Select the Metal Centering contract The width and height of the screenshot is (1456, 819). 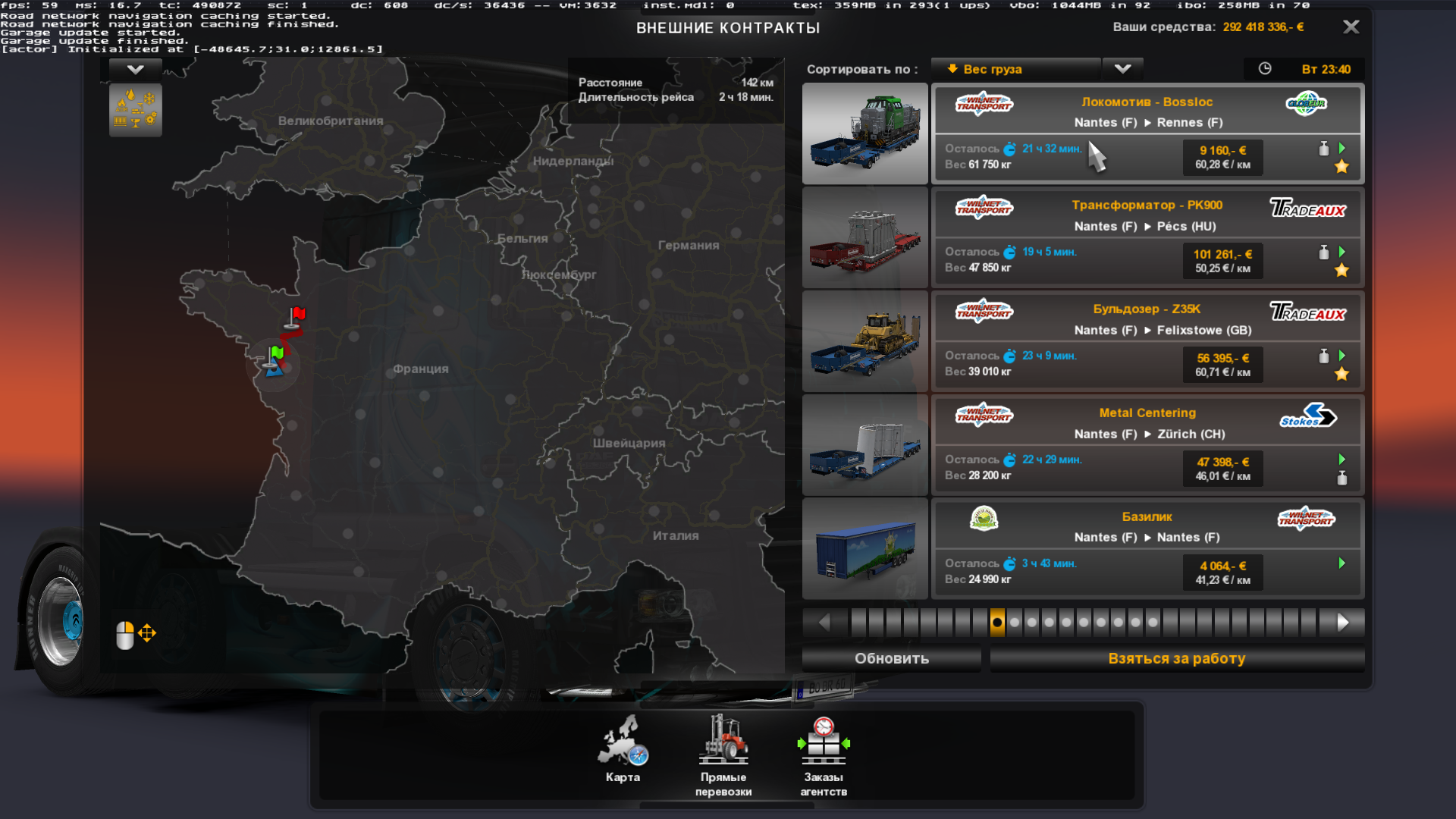click(x=1147, y=445)
